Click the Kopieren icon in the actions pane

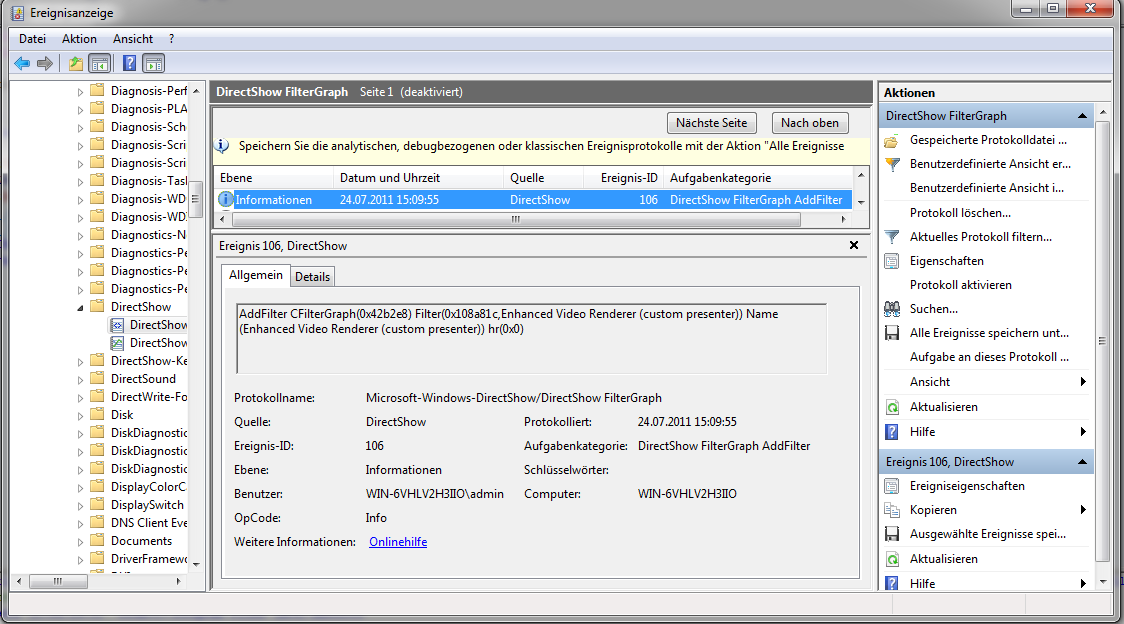pyautogui.click(x=892, y=510)
